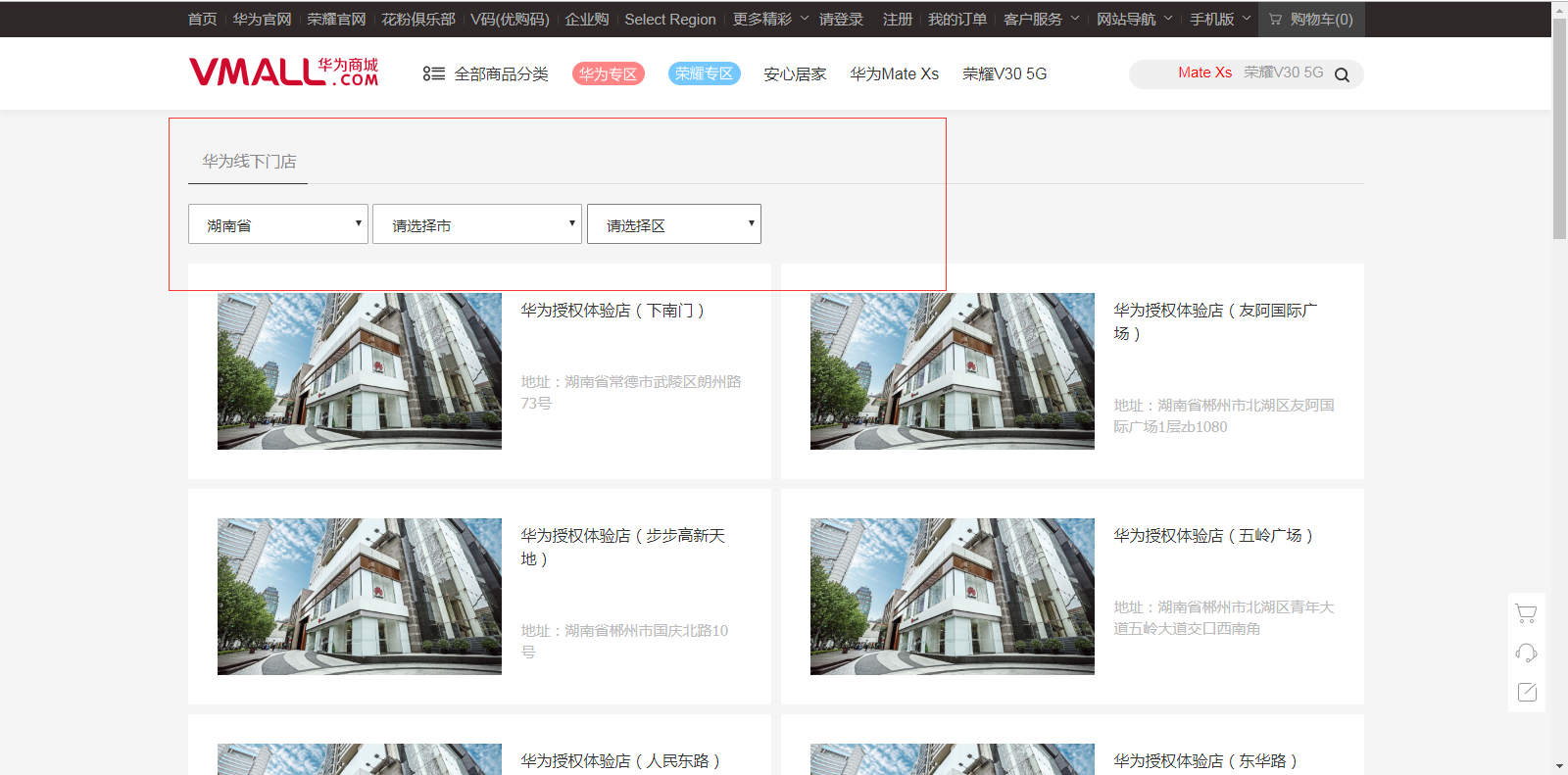Select the 荣耀V30 5G nav item
The width and height of the screenshot is (1568, 775).
click(x=1004, y=73)
